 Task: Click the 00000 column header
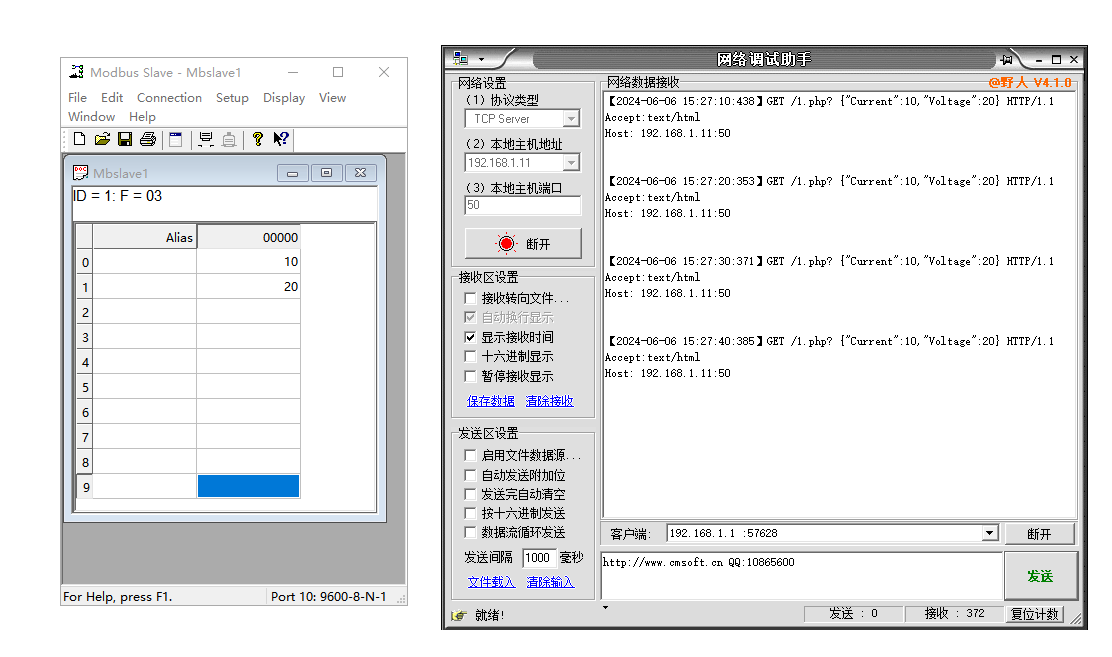[x=248, y=237]
